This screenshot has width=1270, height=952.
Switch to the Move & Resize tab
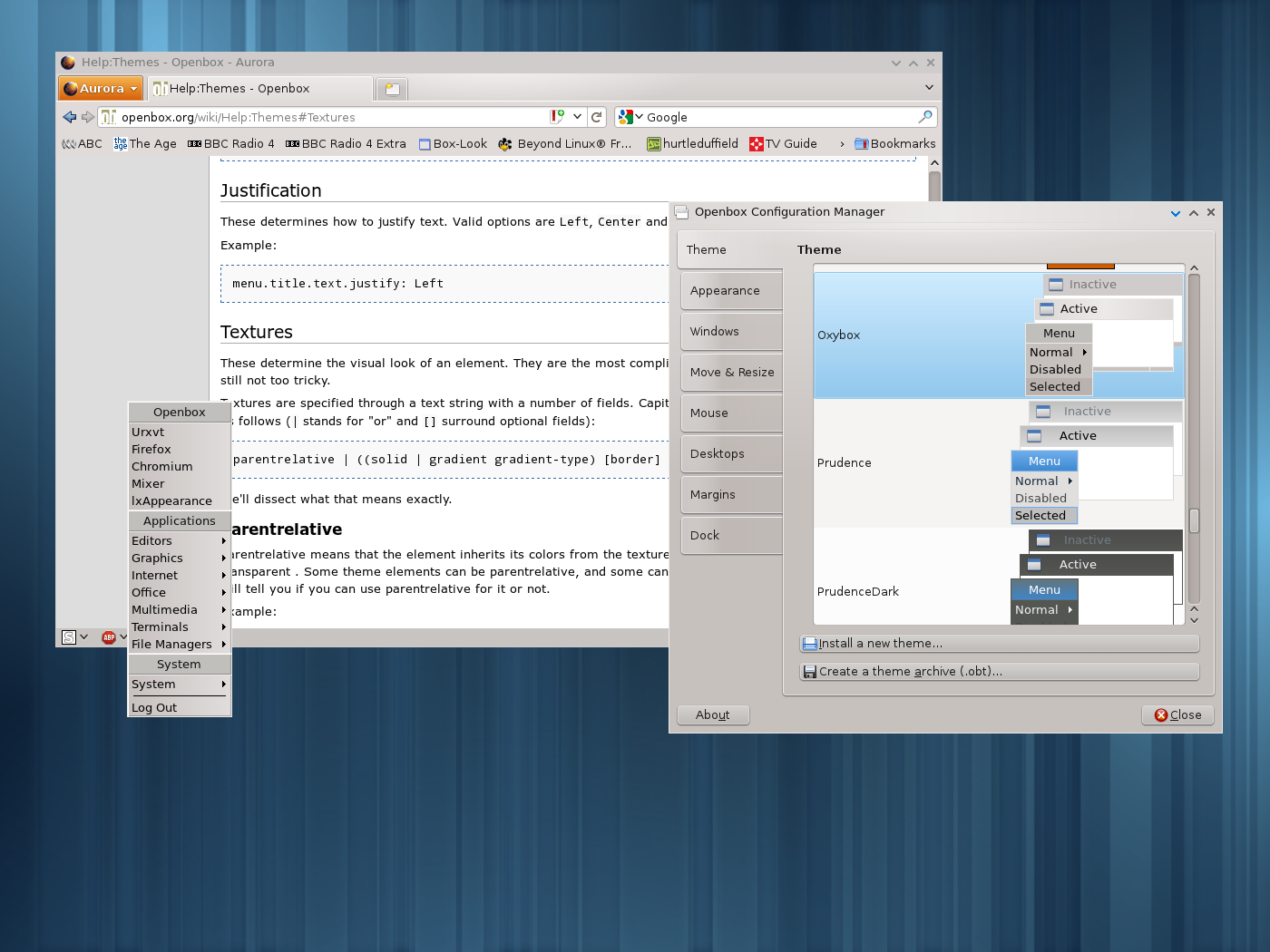[x=731, y=373]
